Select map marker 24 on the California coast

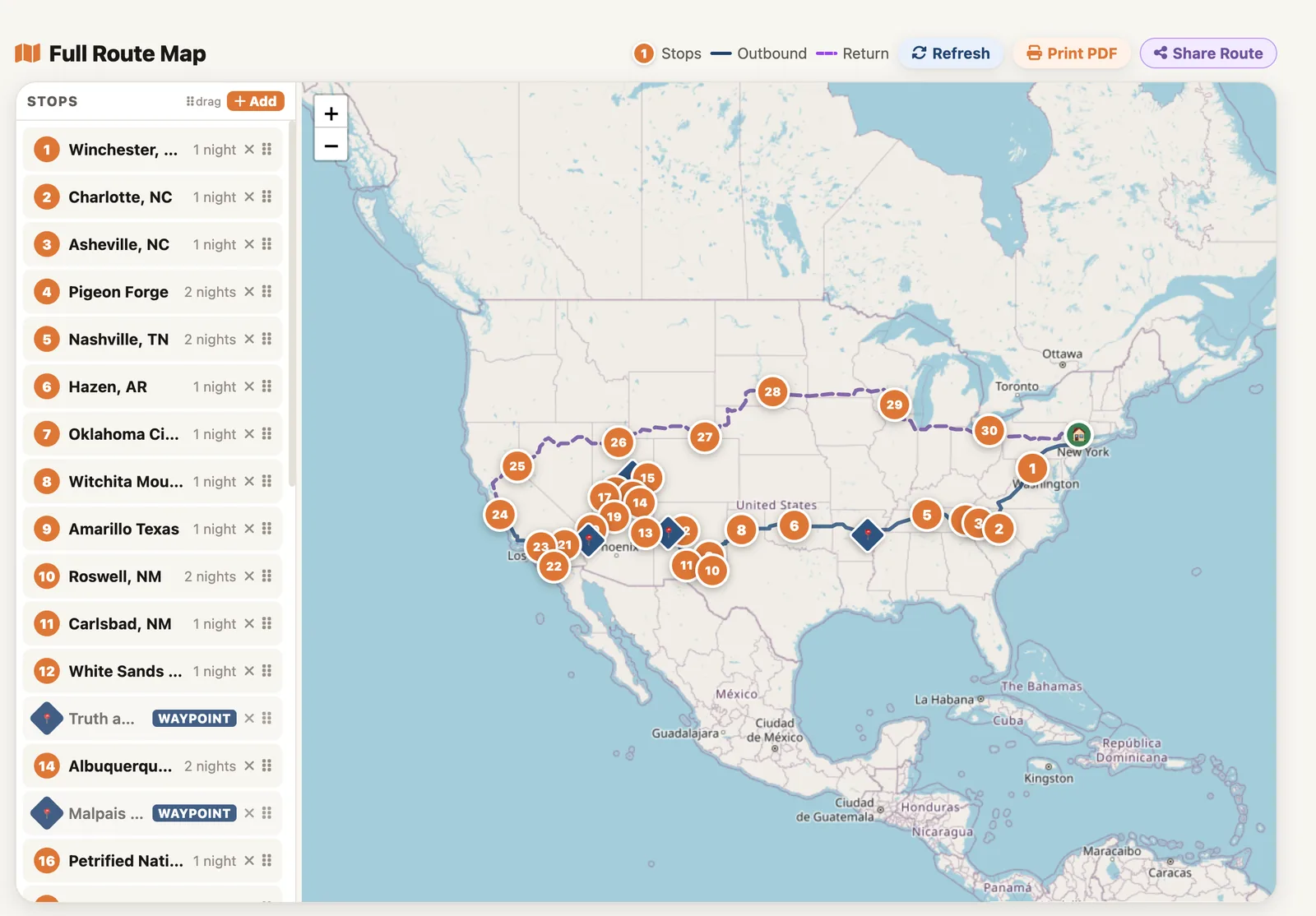(500, 515)
